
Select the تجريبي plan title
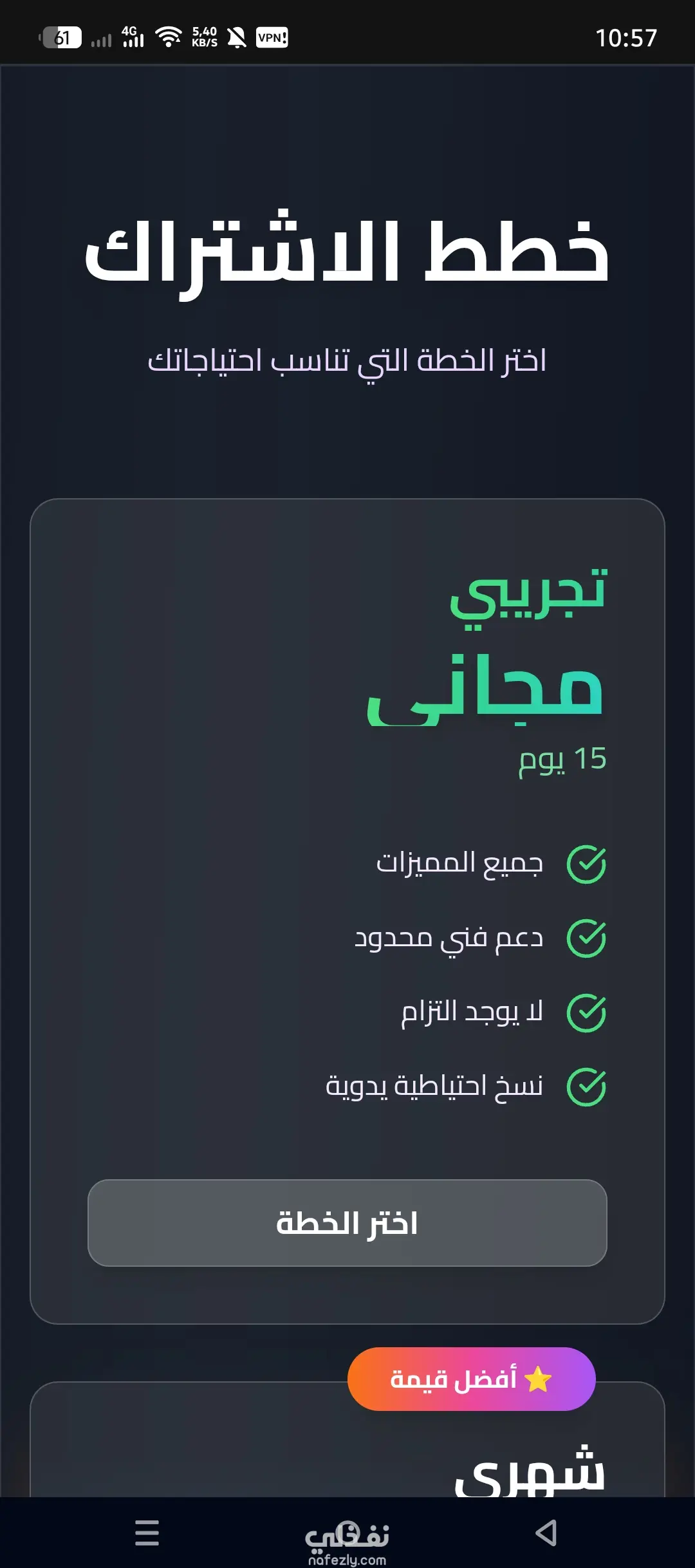528,593
